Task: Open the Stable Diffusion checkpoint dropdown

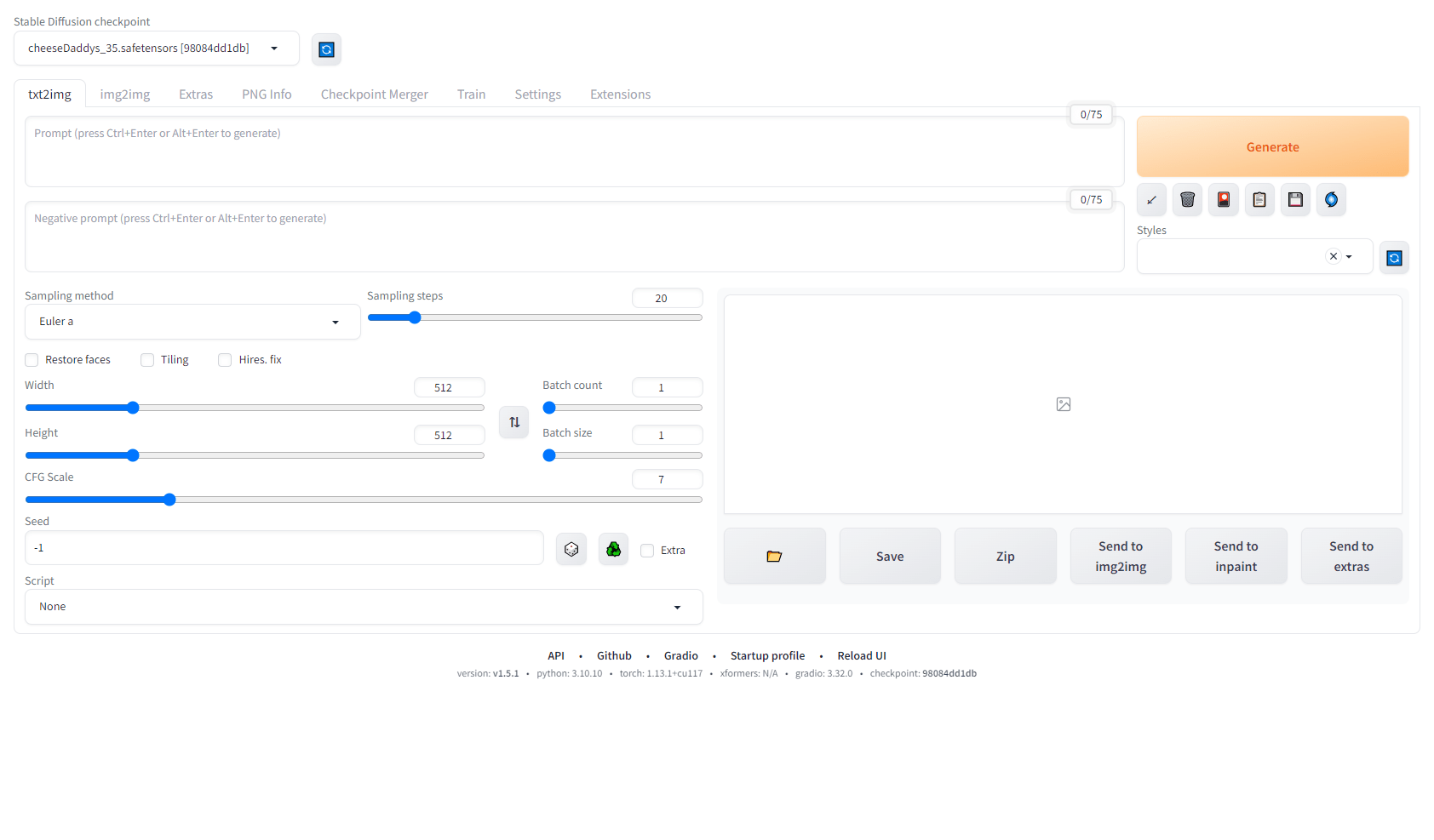Action: pos(156,49)
